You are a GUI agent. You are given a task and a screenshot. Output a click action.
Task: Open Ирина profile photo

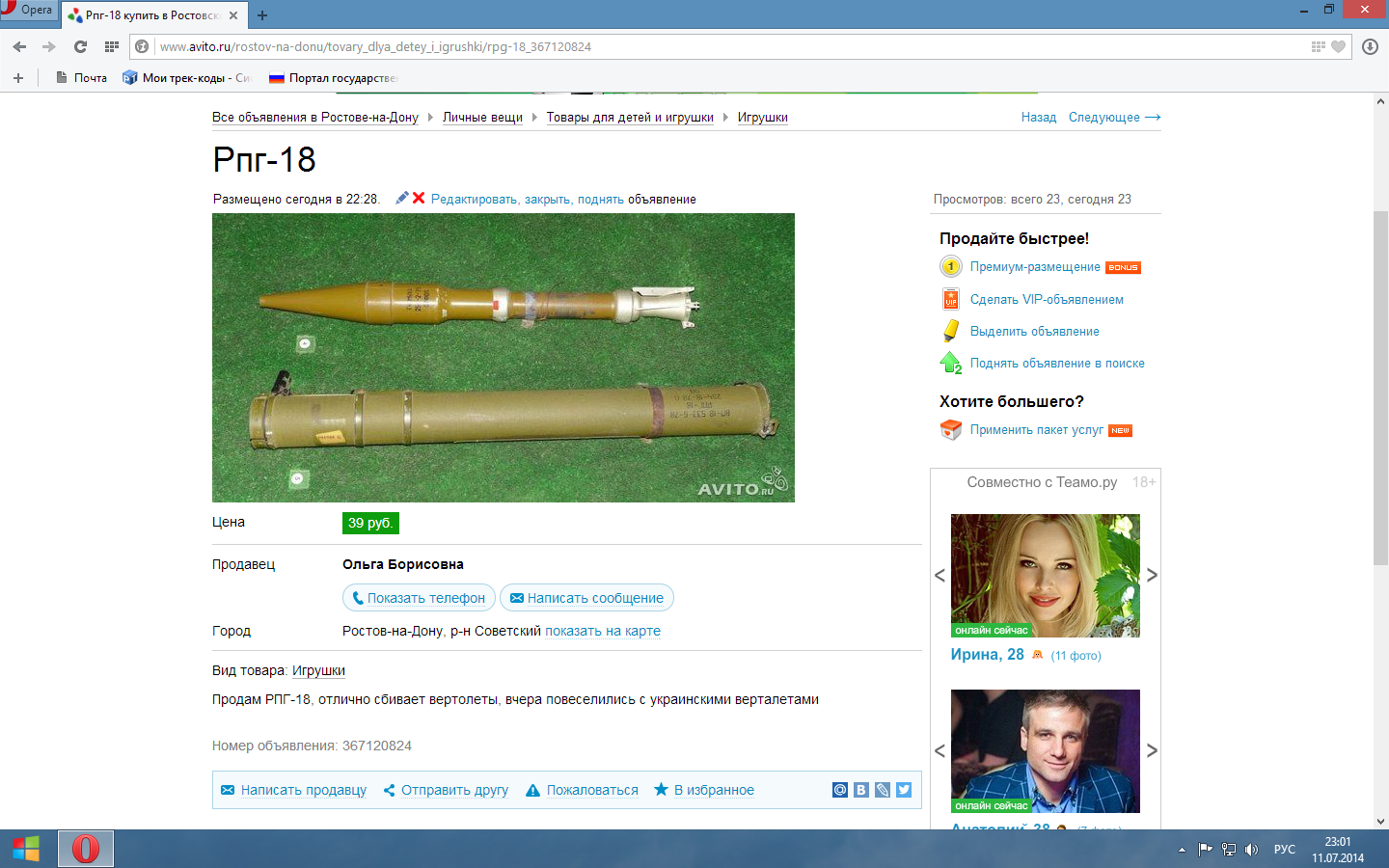point(1046,576)
